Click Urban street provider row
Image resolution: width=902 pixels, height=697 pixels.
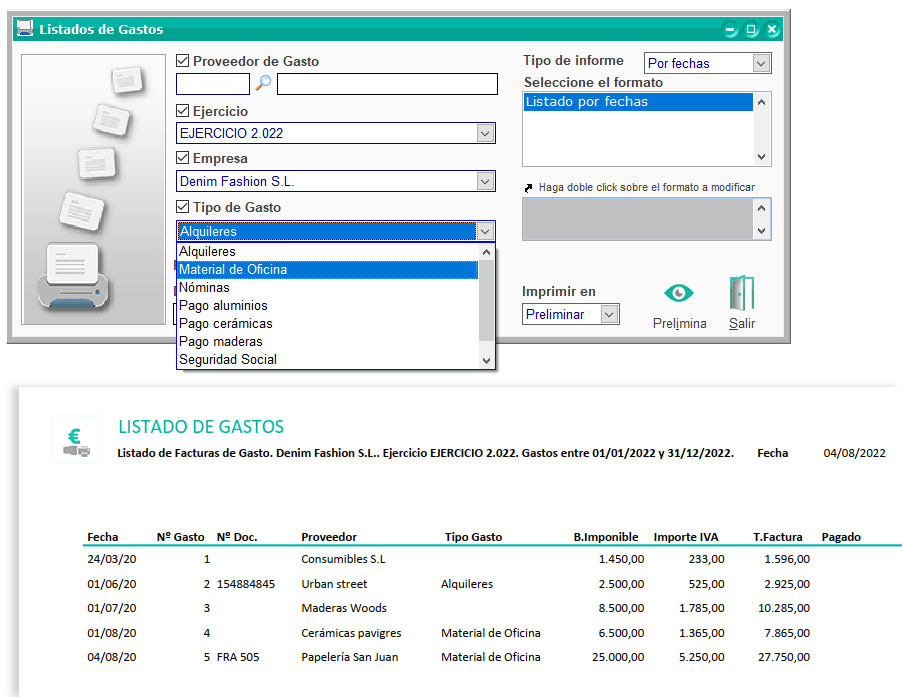(334, 584)
